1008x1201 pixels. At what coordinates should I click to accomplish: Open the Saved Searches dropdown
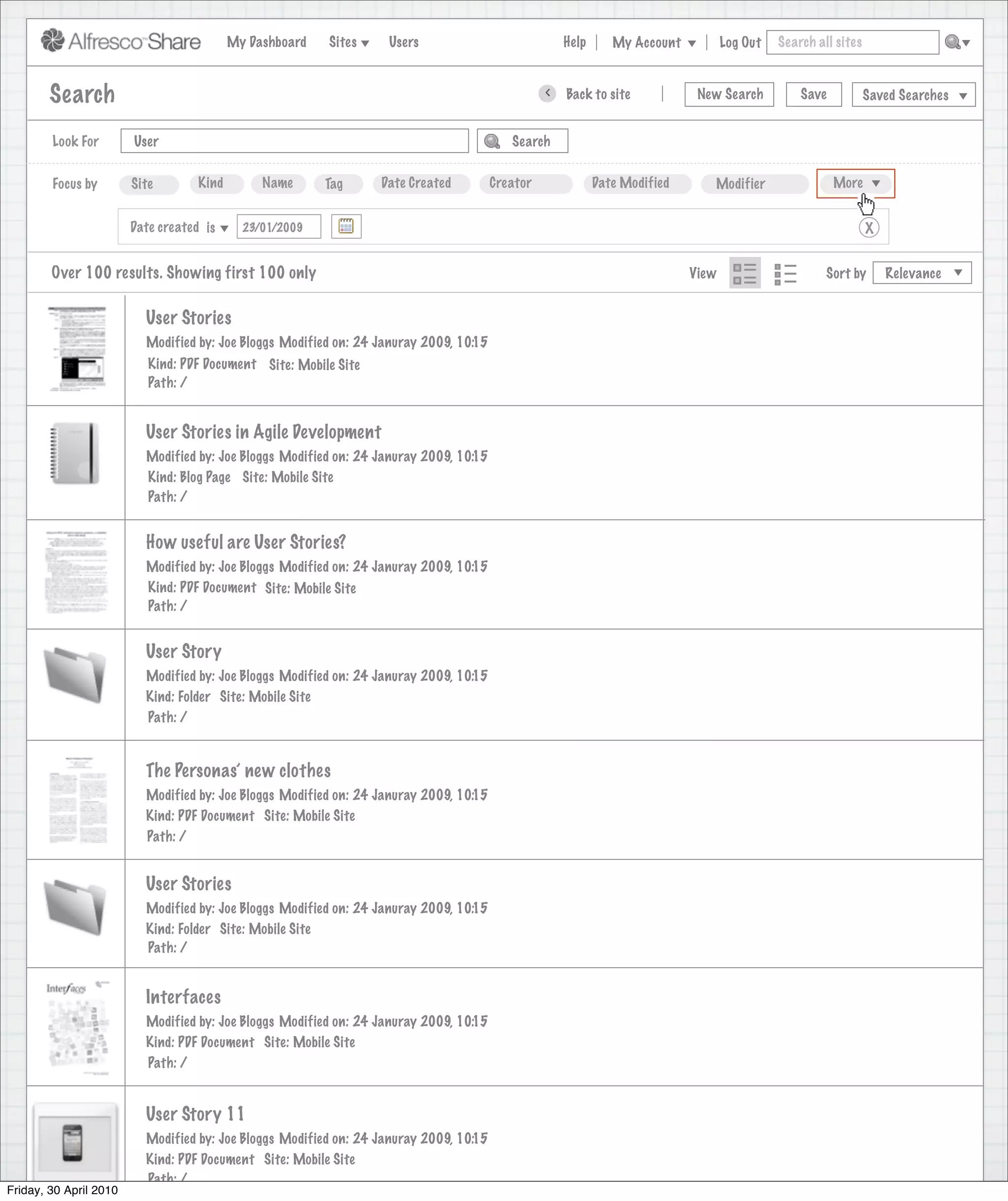coord(913,95)
